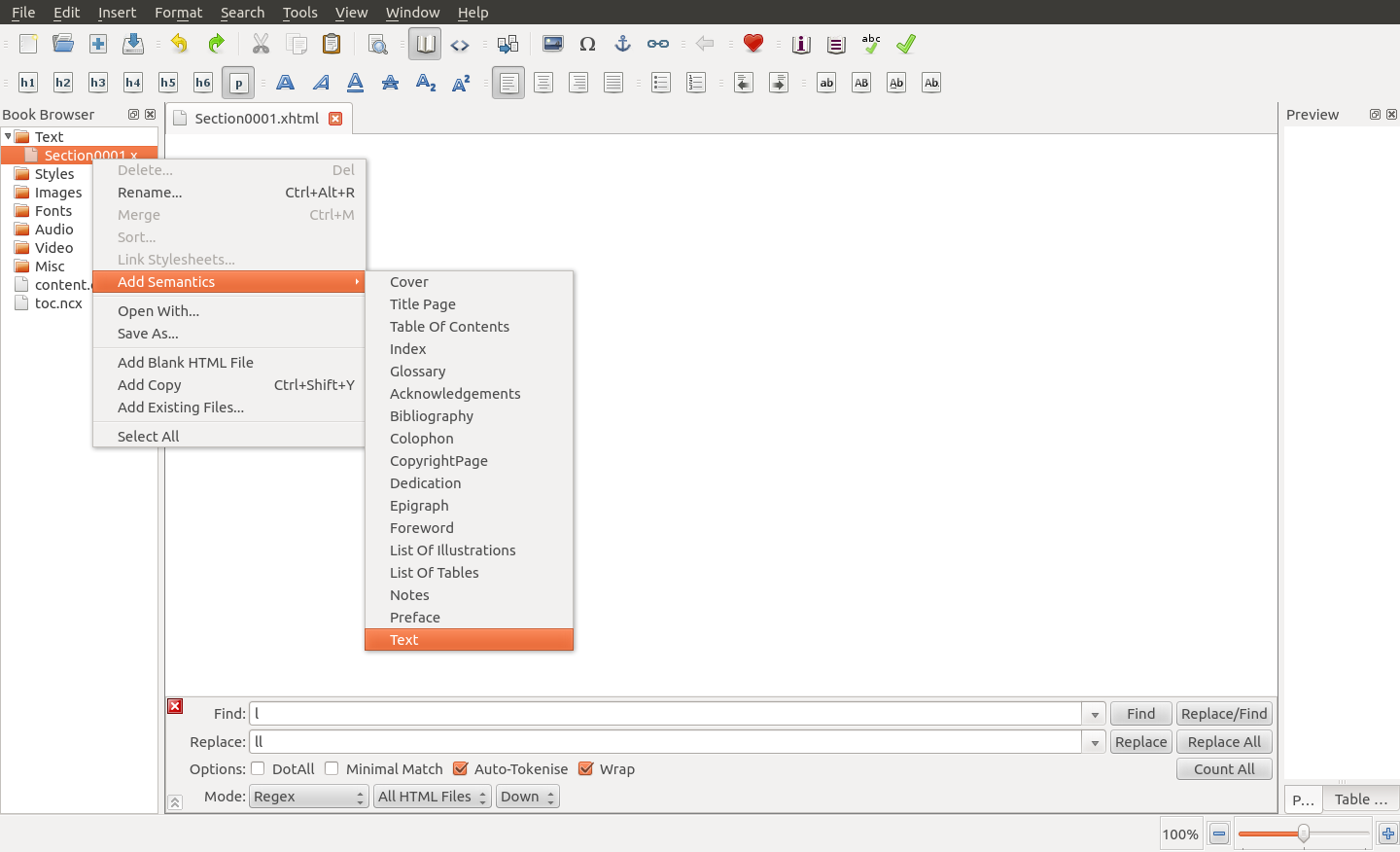Insert a link with the chain icon
The image size is (1400, 852).
click(658, 44)
